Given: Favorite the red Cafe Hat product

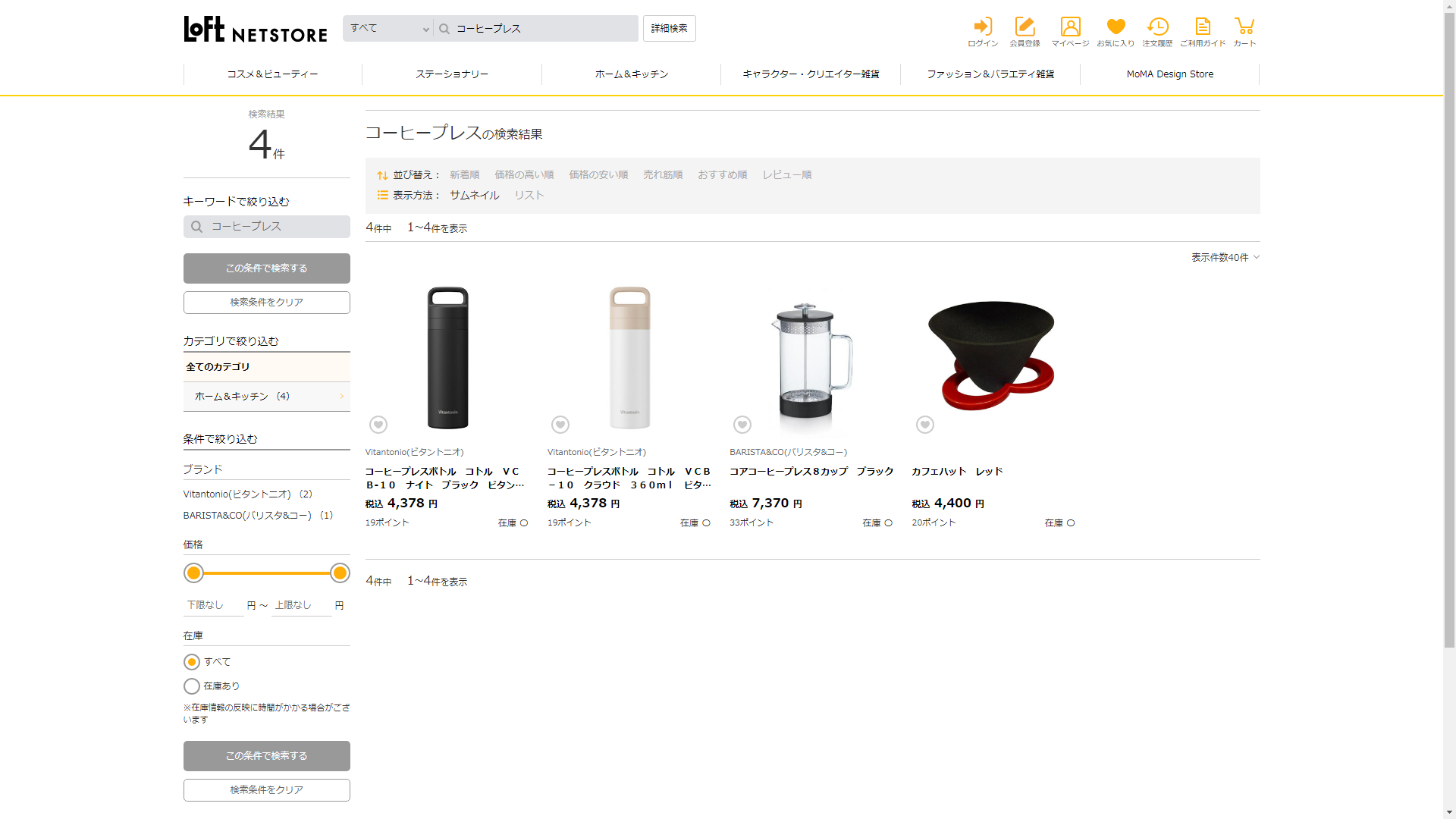Looking at the screenshot, I should [x=924, y=425].
